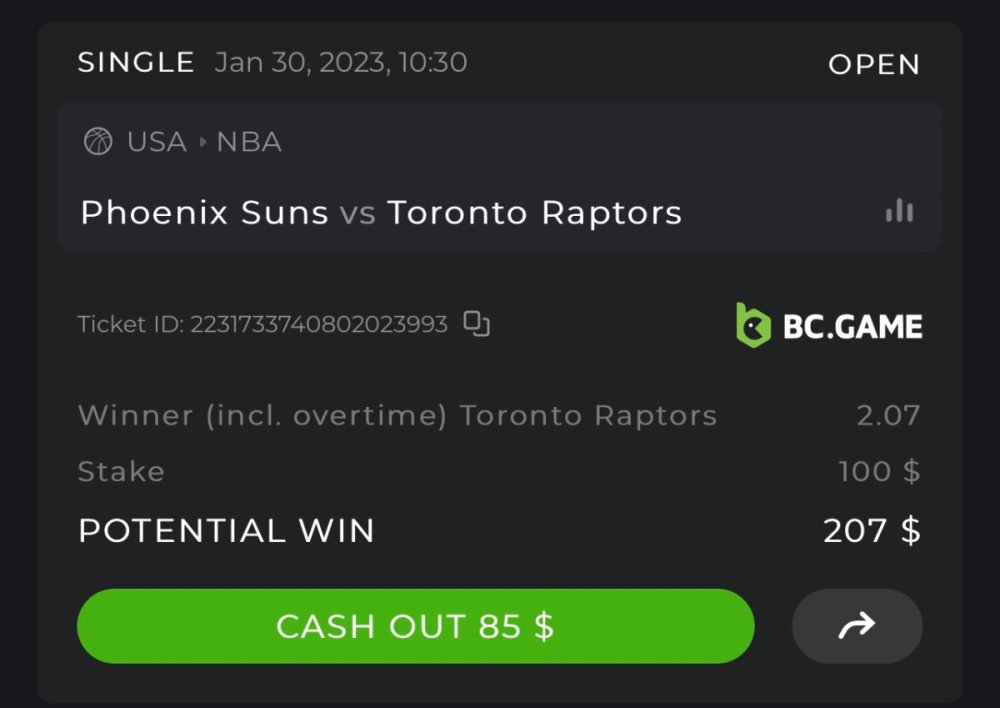Open match statistics bar chart icon
1000x708 pixels.
click(899, 211)
